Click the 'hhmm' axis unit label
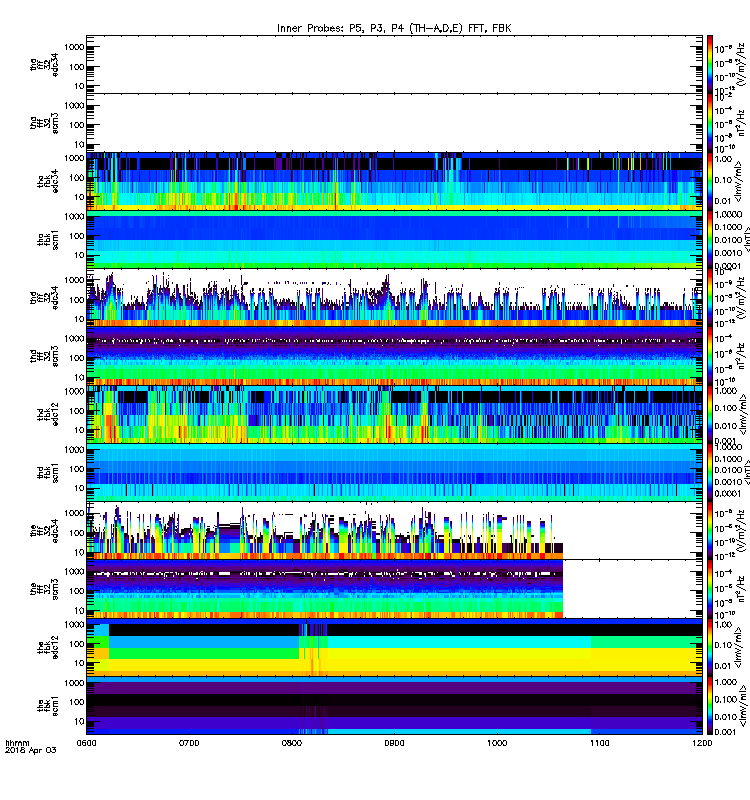 pyautogui.click(x=17, y=743)
